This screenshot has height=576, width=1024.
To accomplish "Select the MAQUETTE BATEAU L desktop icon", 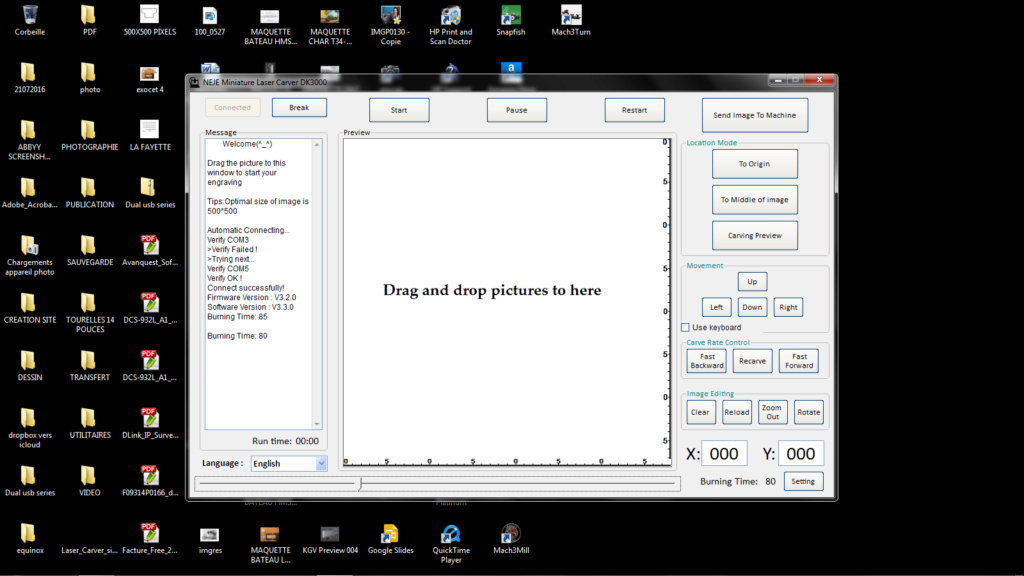I will [270, 544].
